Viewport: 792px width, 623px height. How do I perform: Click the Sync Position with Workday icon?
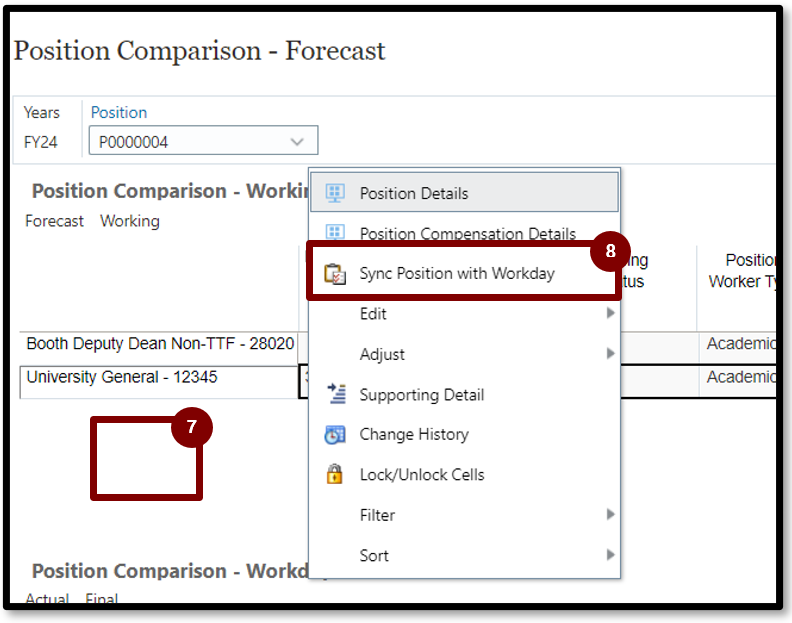(336, 274)
